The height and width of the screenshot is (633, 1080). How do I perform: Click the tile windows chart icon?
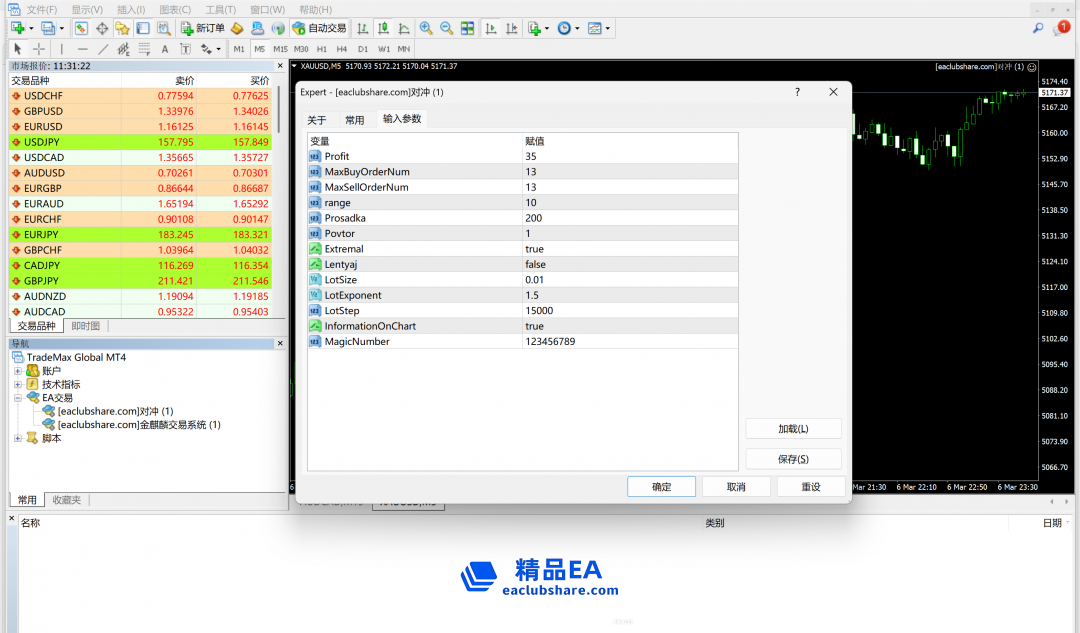(x=467, y=28)
